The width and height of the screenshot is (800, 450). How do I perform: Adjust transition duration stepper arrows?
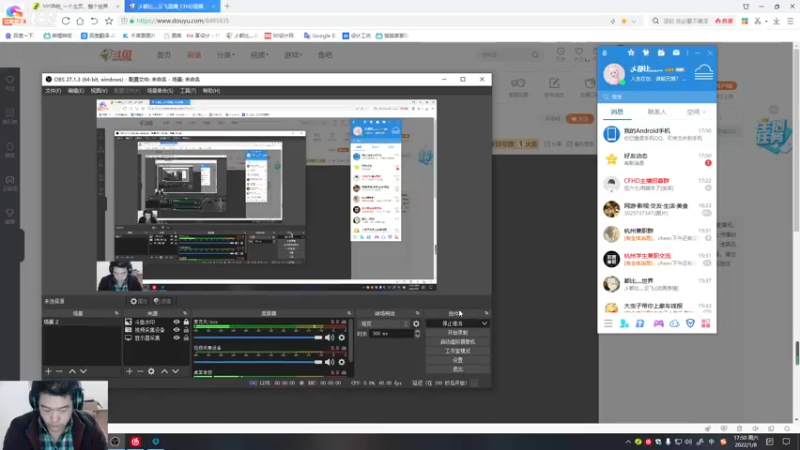417,334
